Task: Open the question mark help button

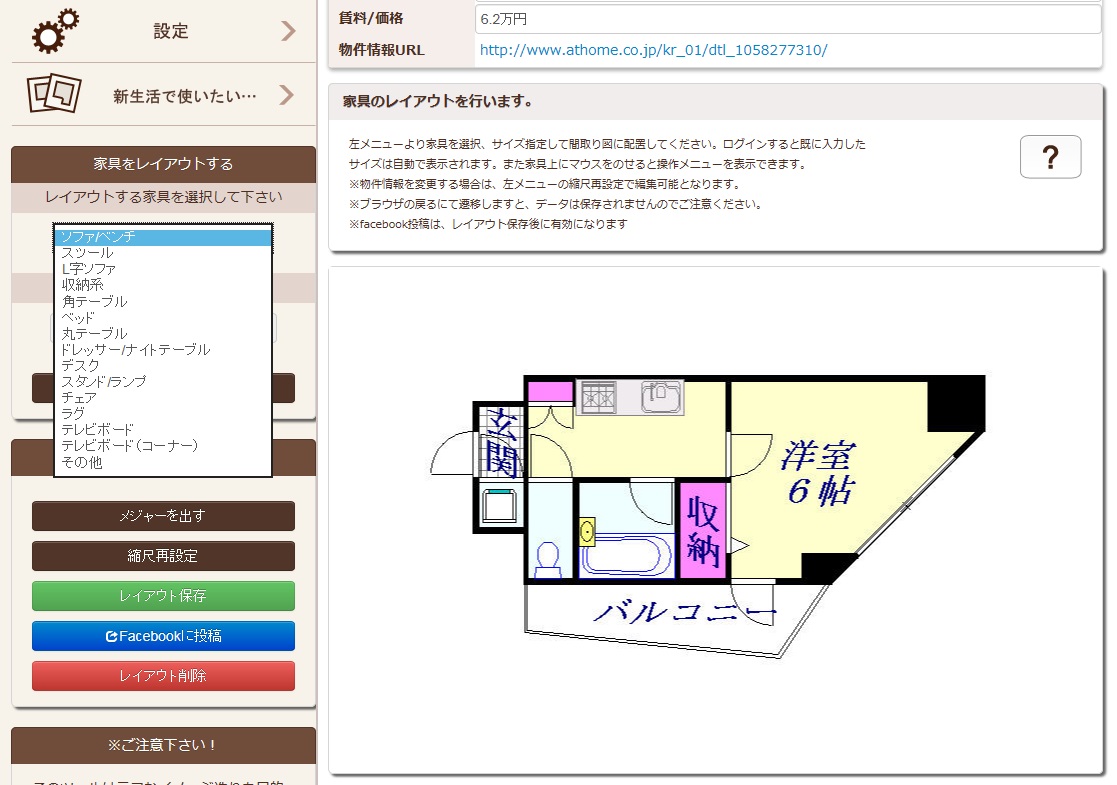Action: coord(1050,157)
